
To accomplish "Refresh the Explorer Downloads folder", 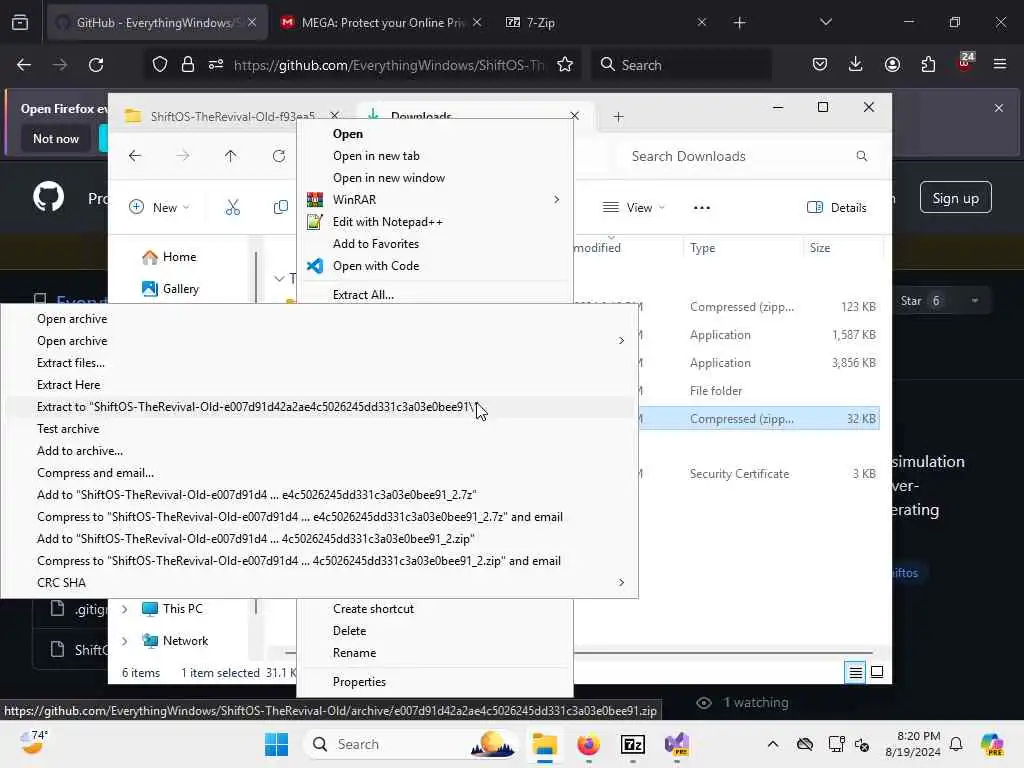I will pyautogui.click(x=279, y=156).
